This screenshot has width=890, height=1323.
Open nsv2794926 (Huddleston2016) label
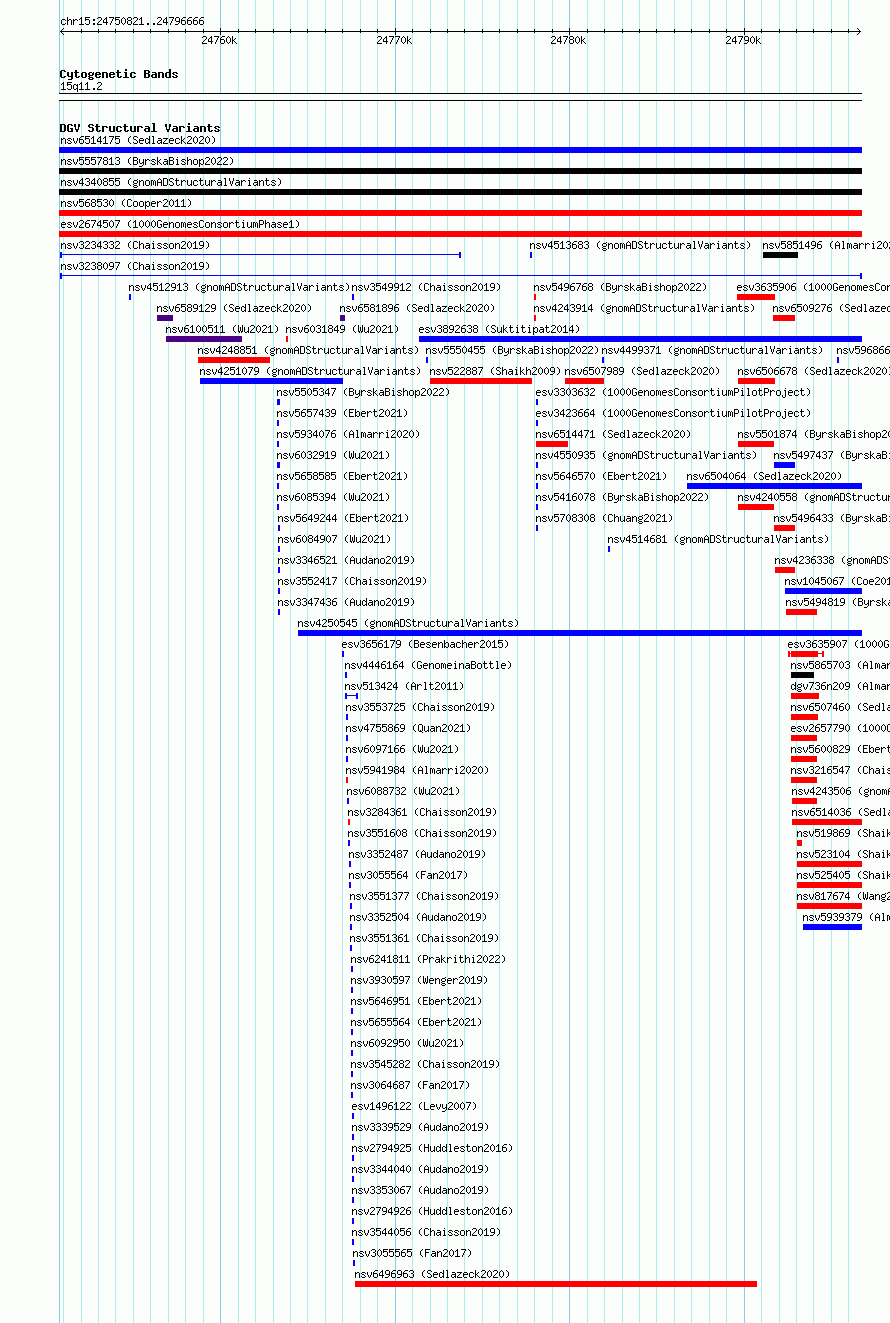(x=432, y=1211)
